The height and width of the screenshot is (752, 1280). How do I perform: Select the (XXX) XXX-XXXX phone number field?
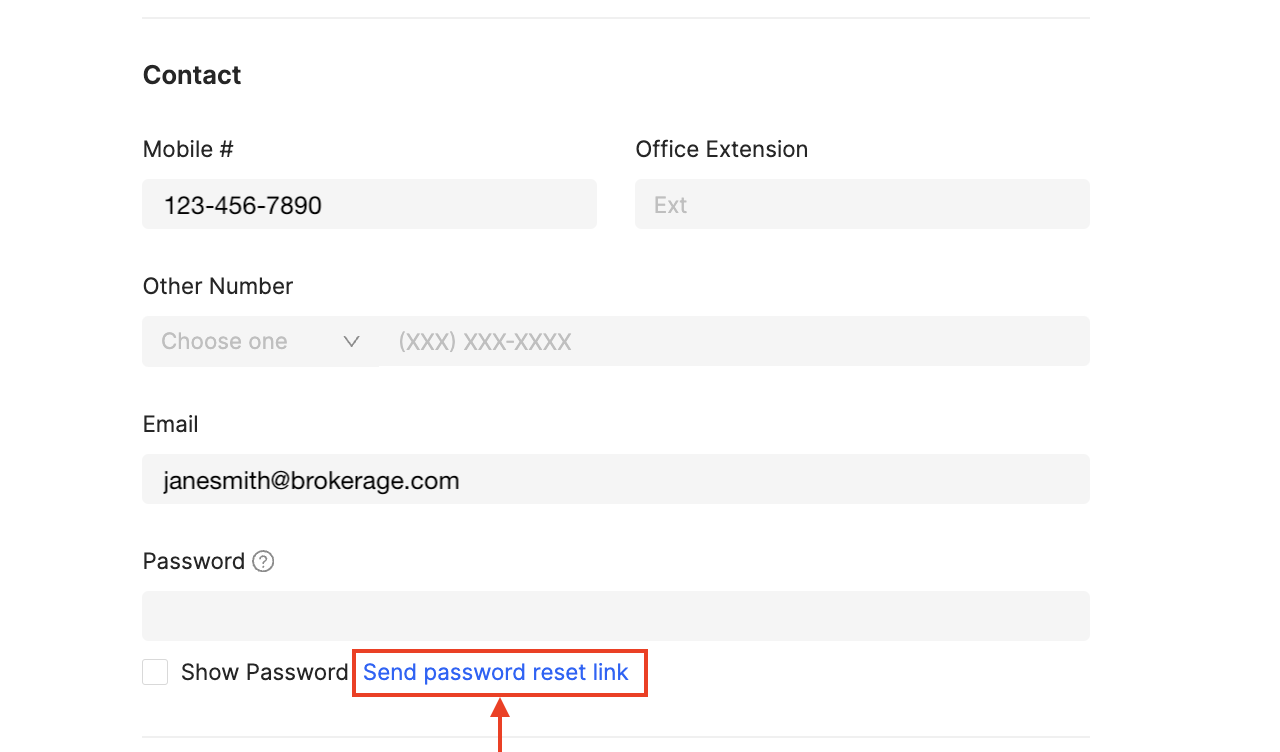tap(734, 341)
